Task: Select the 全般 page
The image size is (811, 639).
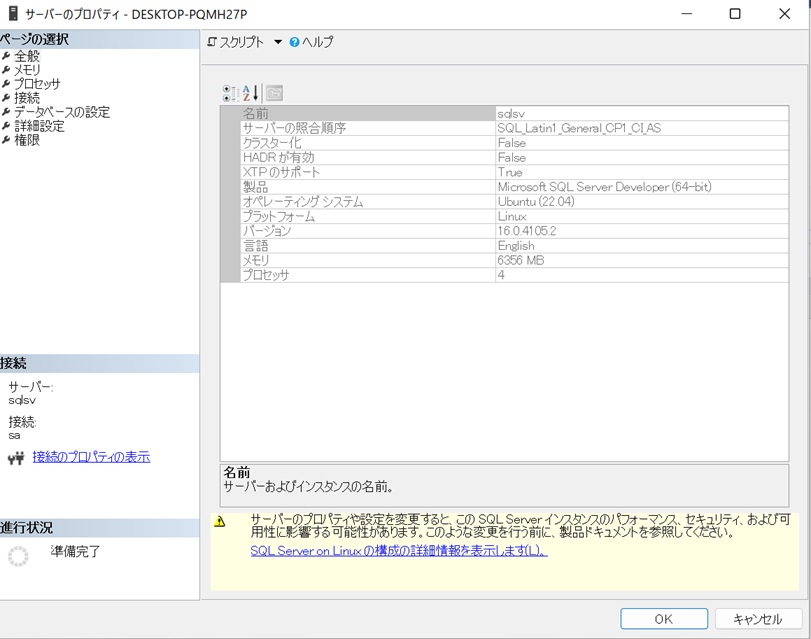Action: click(26, 55)
